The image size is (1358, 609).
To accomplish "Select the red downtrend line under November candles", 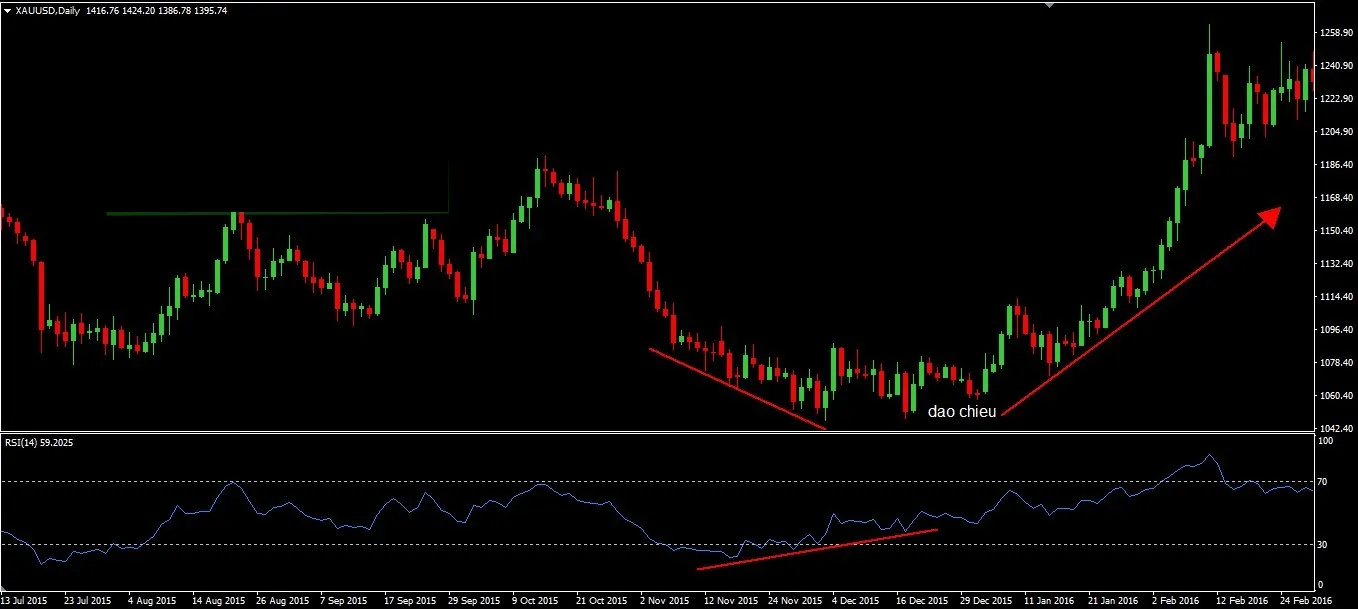I will 737,389.
